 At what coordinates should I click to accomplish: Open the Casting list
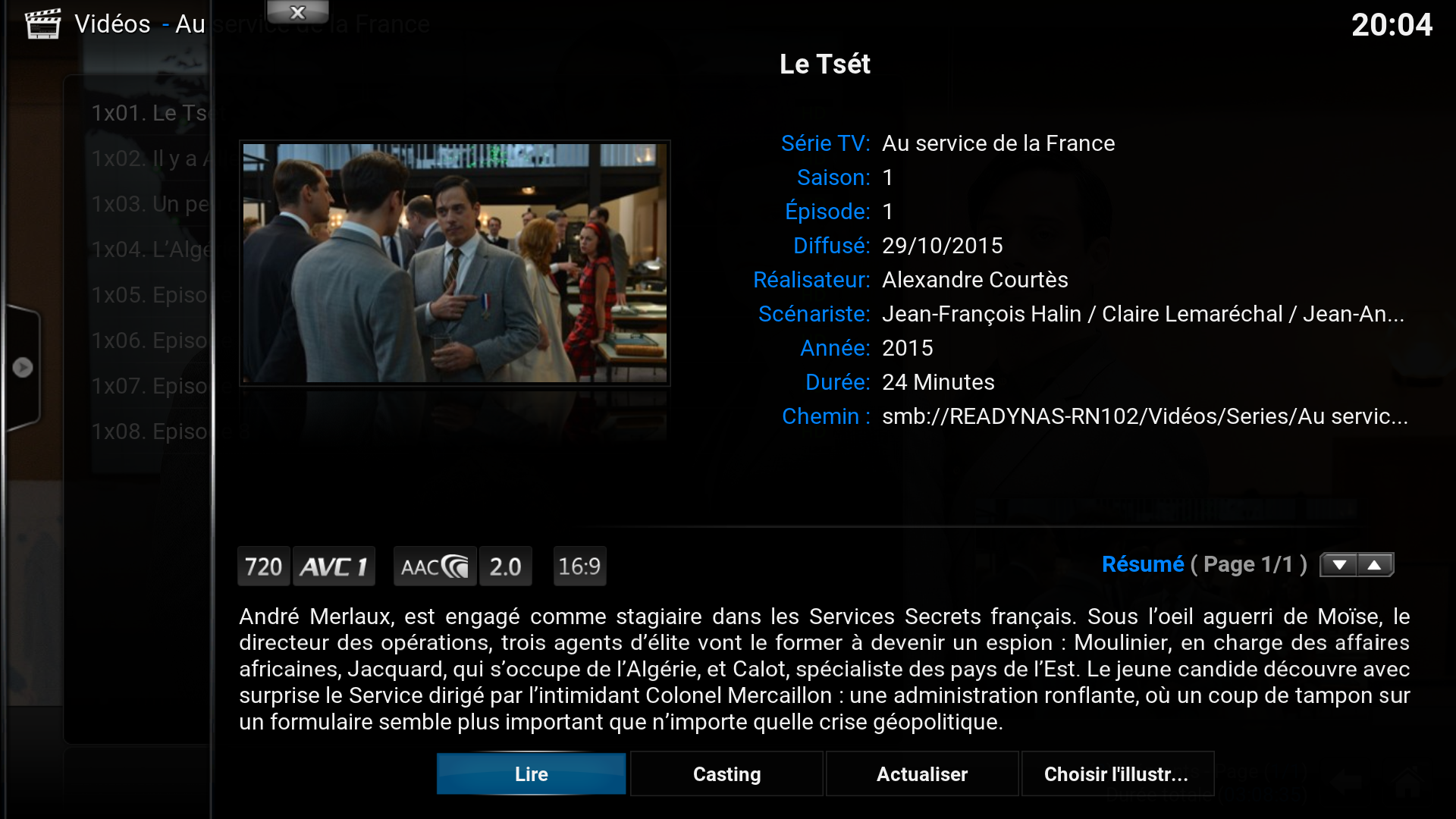(726, 773)
